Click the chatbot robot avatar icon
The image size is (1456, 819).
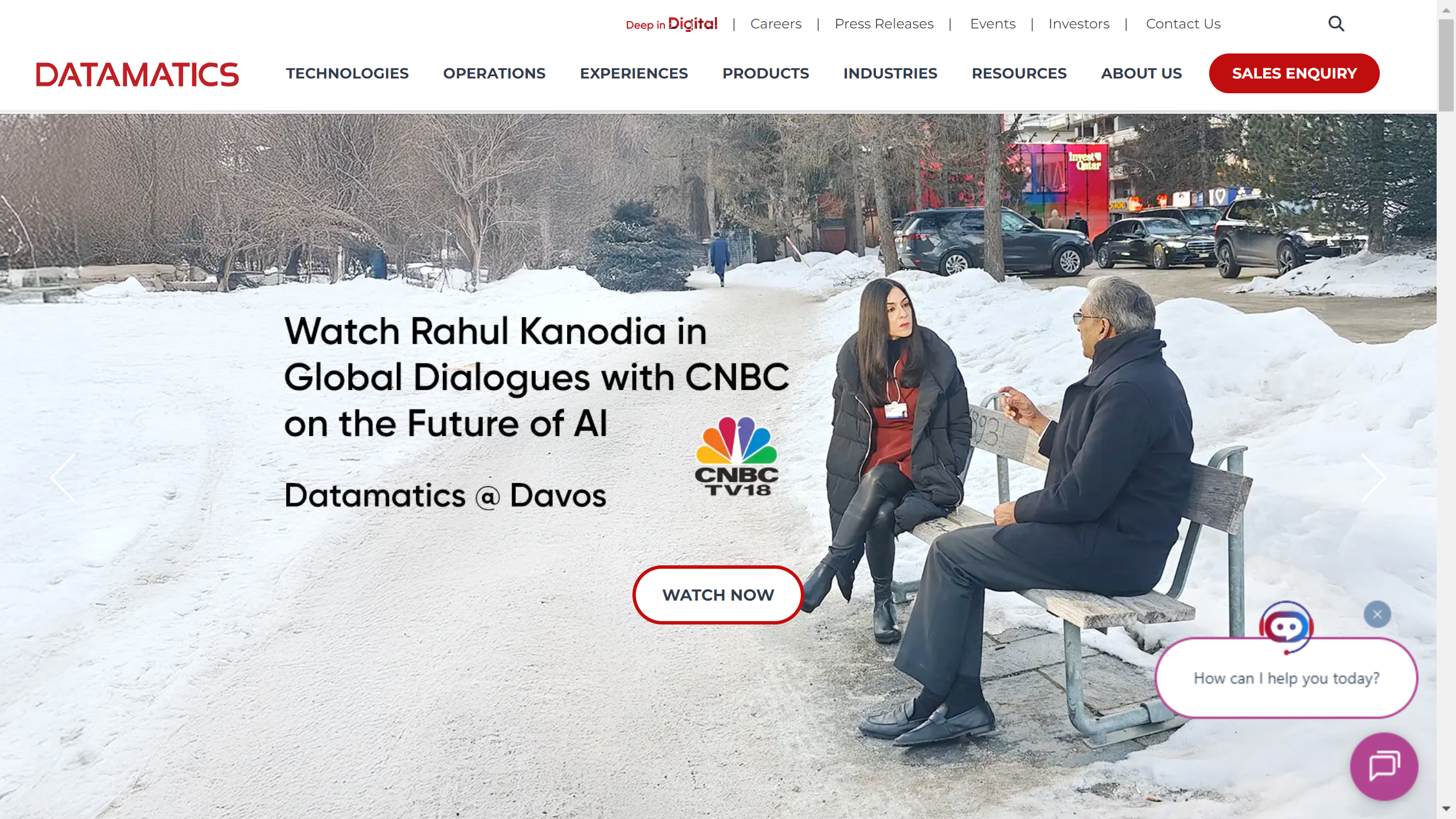point(1286,628)
